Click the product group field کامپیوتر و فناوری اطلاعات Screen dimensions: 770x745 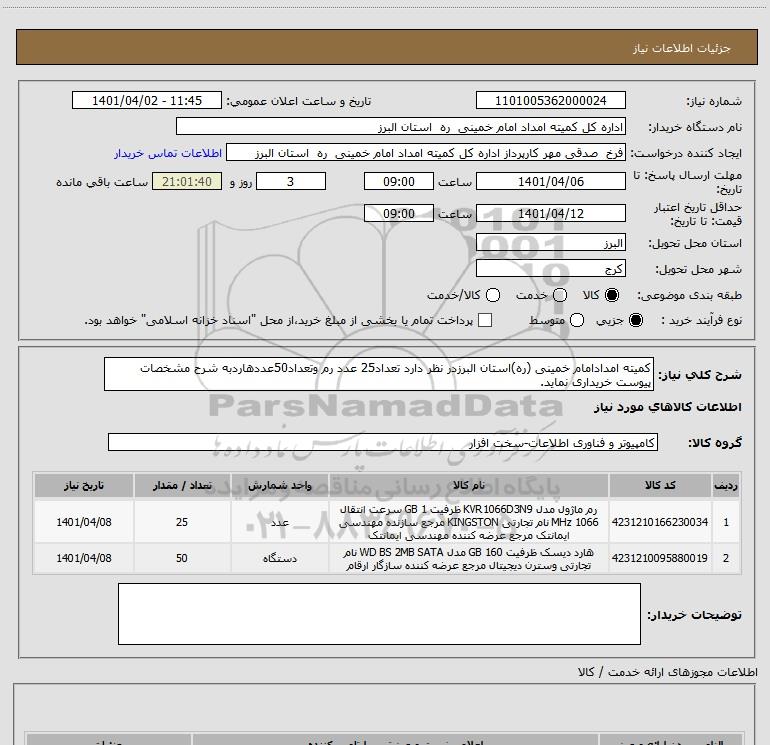(383, 442)
